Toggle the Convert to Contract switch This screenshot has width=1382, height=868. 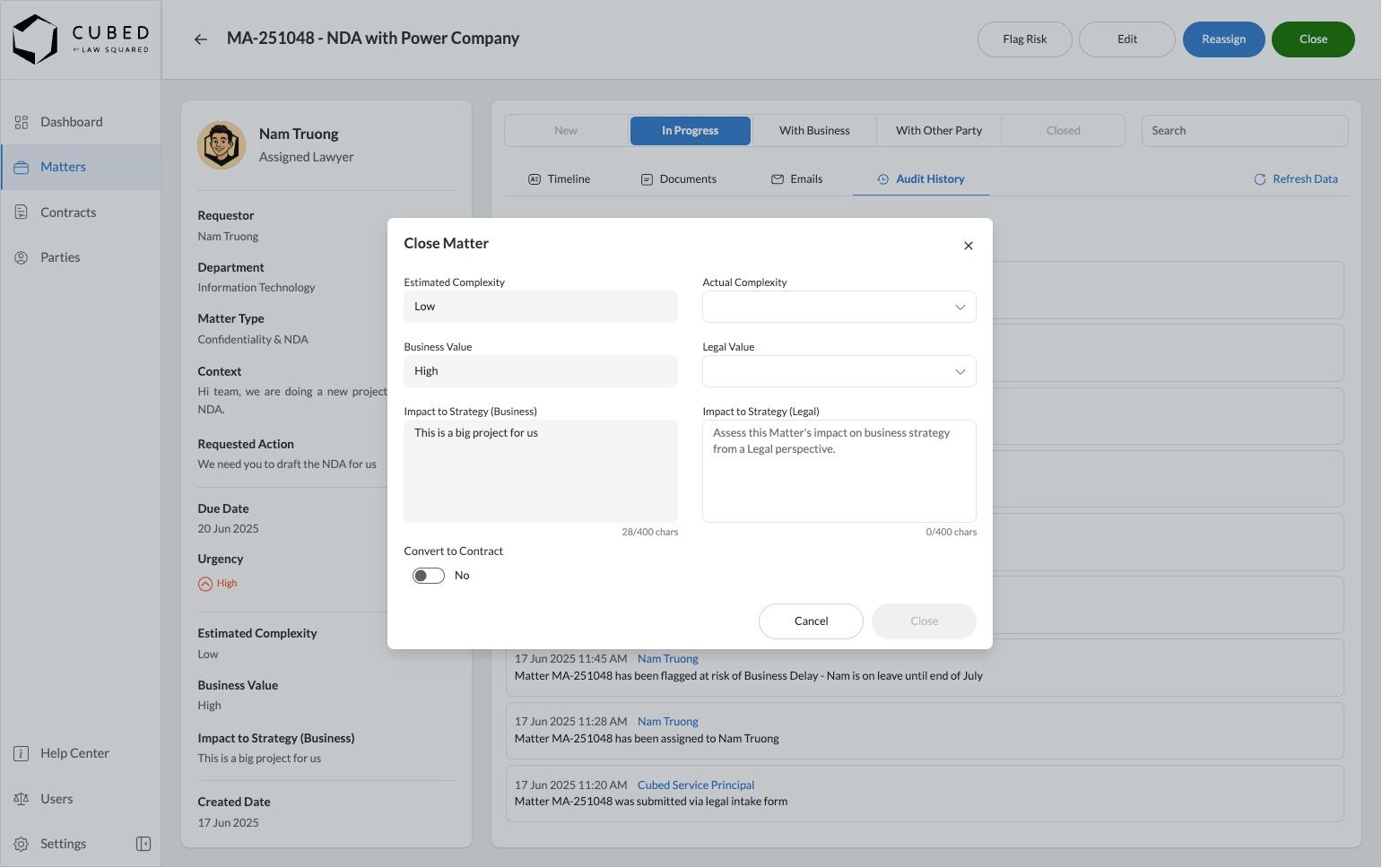pyautogui.click(x=429, y=576)
